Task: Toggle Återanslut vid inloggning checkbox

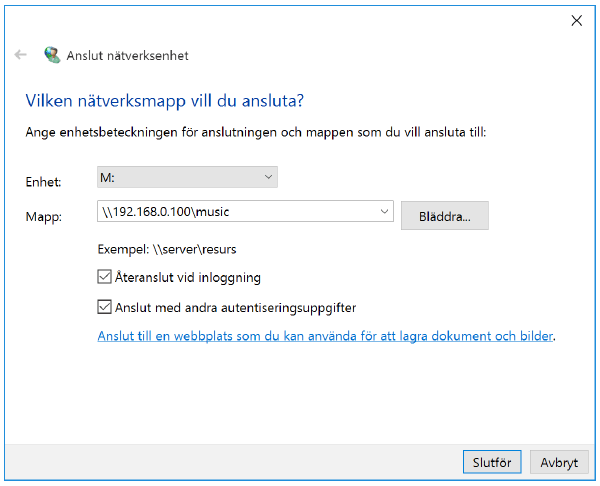Action: 104,277
